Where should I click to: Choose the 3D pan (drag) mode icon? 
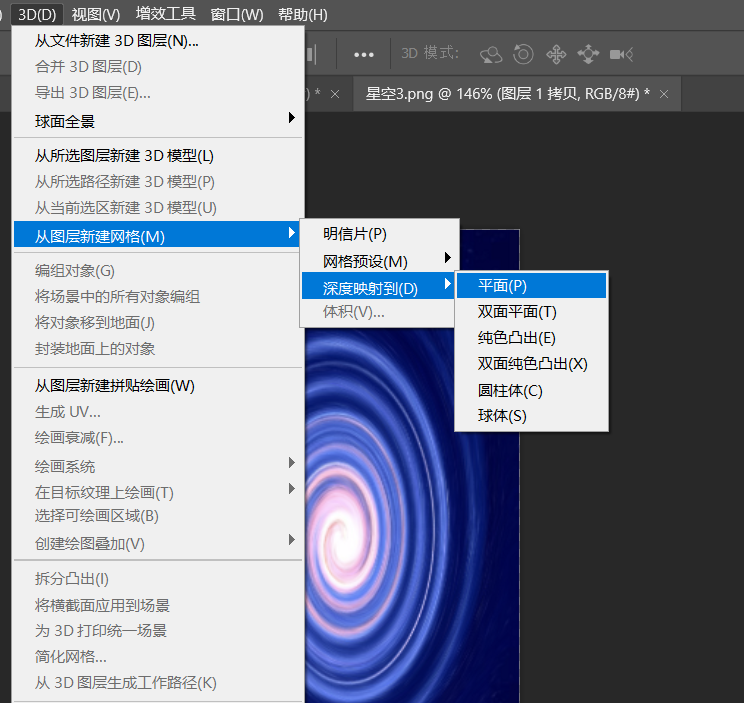click(x=555, y=54)
